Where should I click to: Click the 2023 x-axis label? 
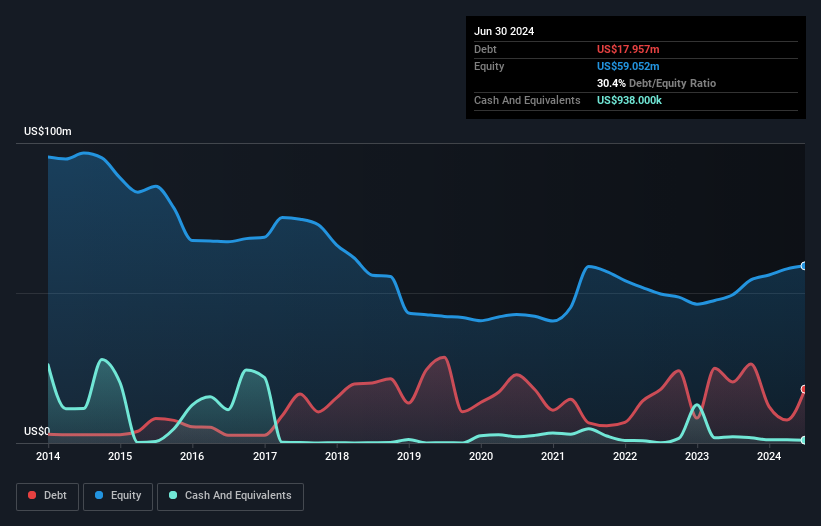[x=697, y=456]
